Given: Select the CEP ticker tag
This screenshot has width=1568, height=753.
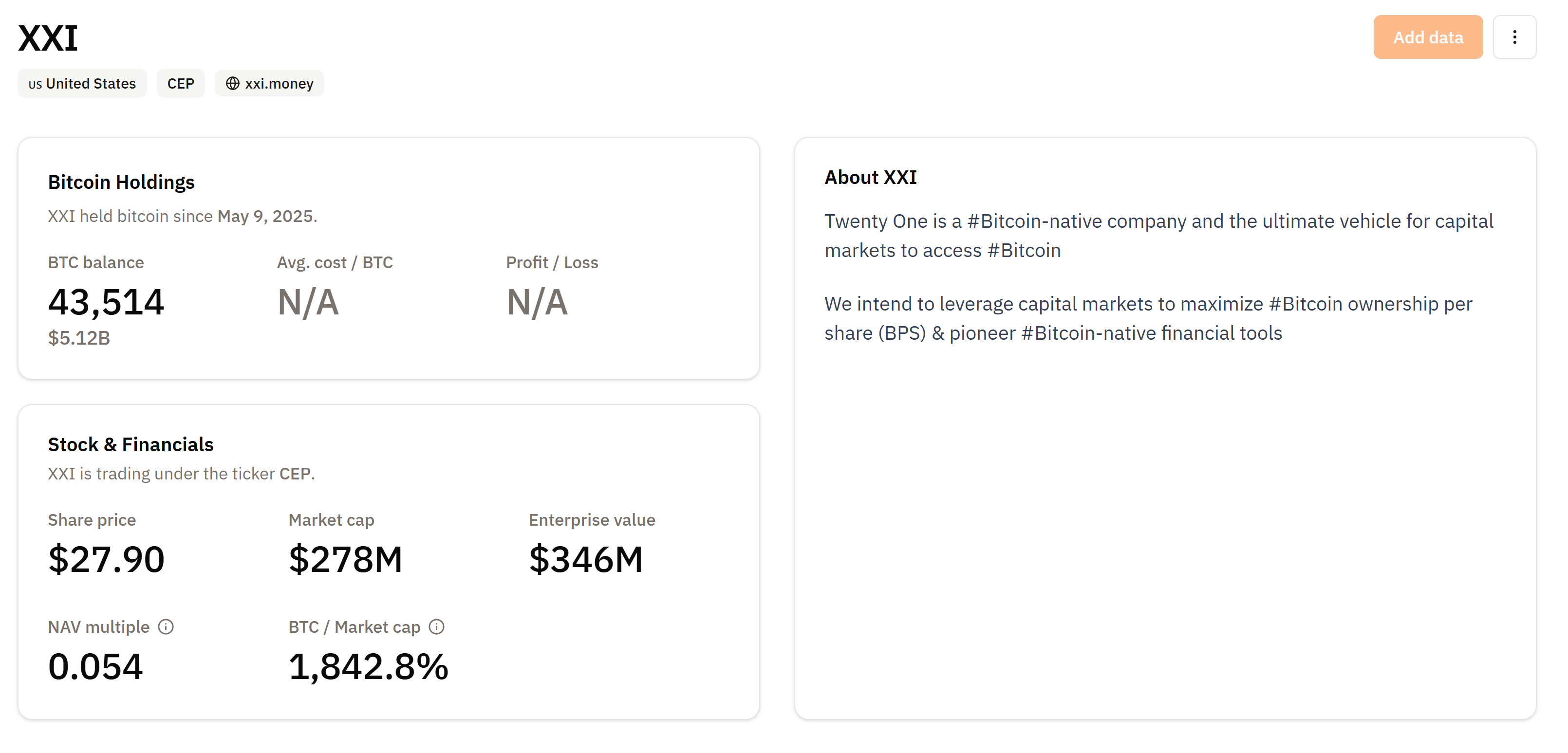Looking at the screenshot, I should pyautogui.click(x=181, y=83).
